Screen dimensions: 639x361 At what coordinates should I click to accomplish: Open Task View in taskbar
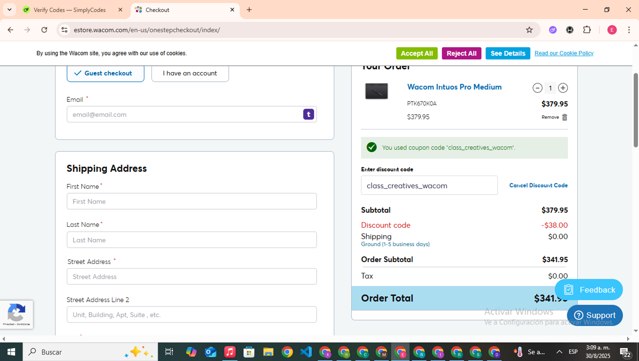coord(169,352)
